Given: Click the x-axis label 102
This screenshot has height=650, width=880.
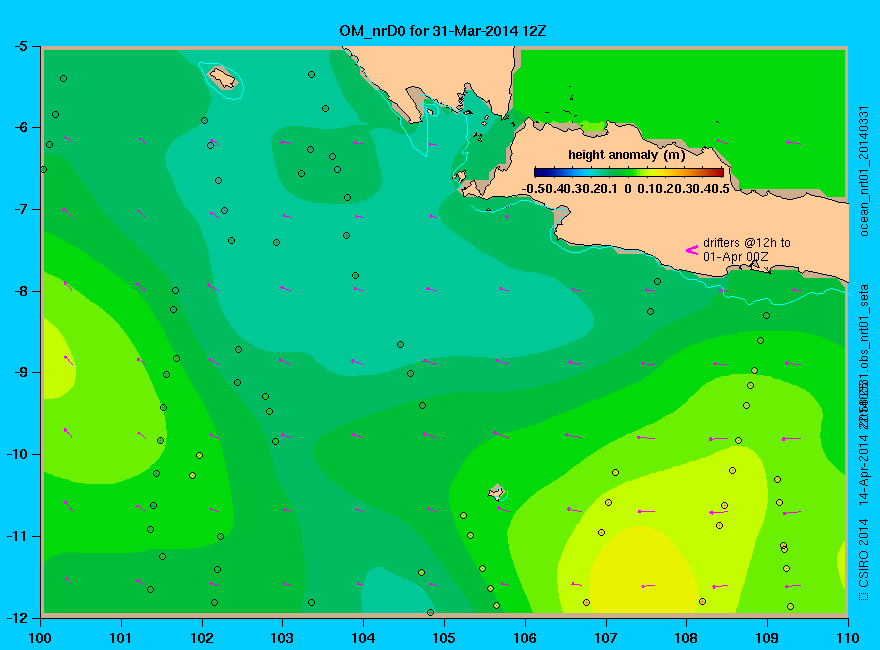Looking at the screenshot, I should point(201,638).
